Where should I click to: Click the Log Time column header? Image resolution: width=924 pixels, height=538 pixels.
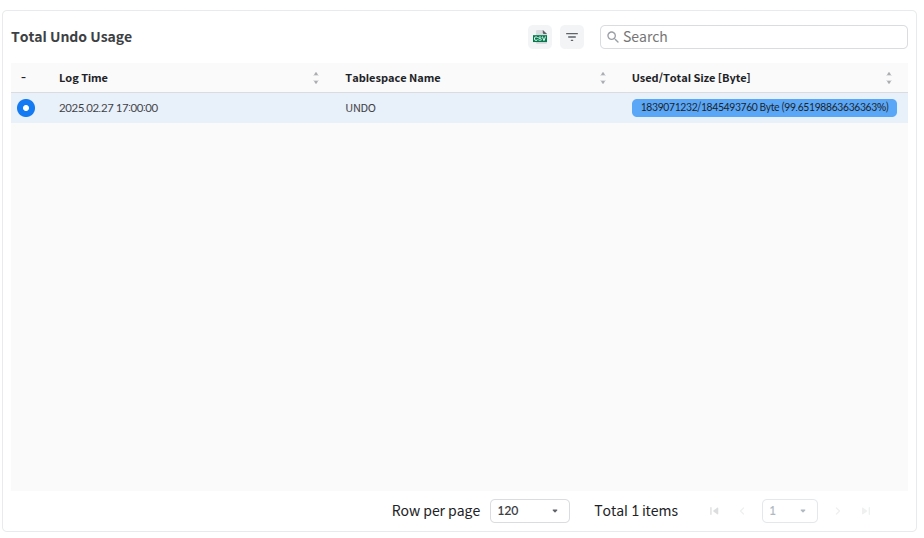(84, 78)
